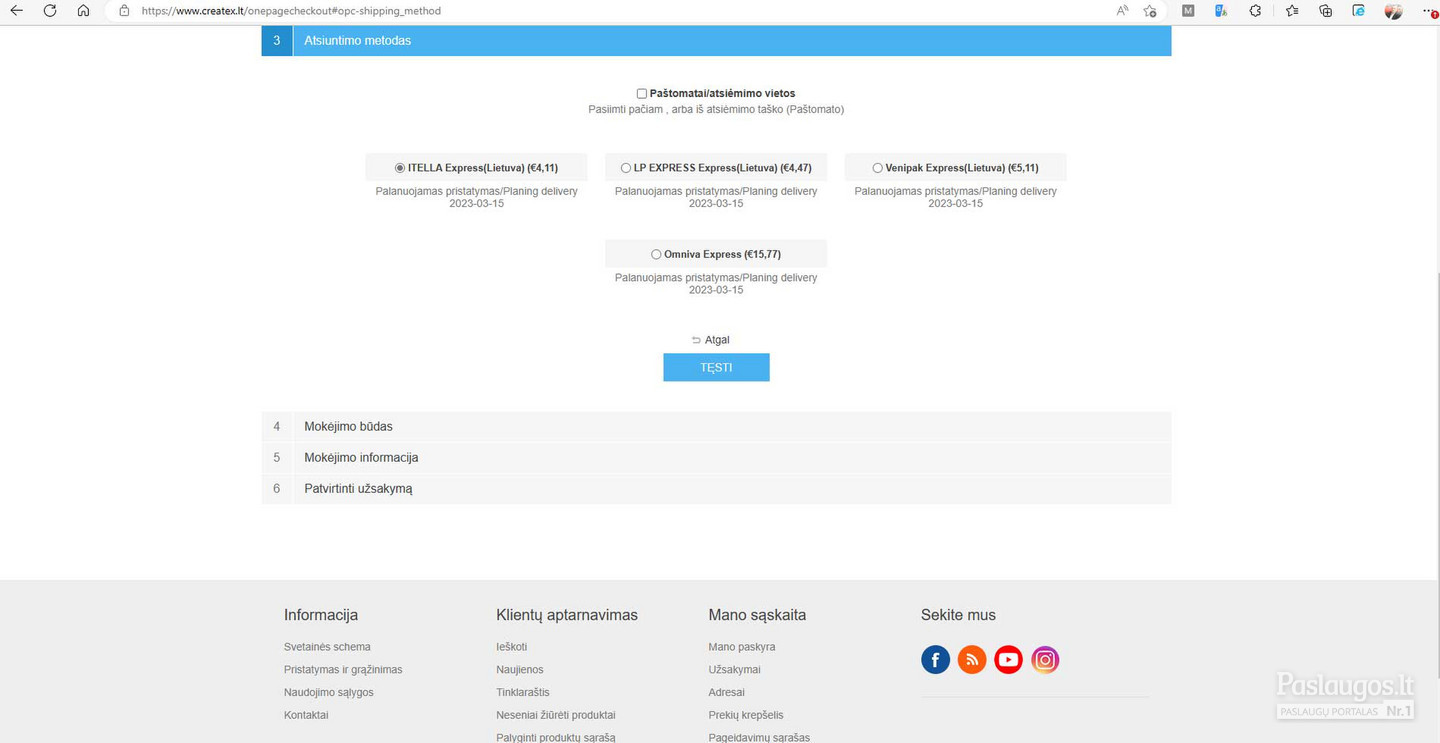Open the gray M extension icon
This screenshot has height=743, width=1440.
(1188, 11)
